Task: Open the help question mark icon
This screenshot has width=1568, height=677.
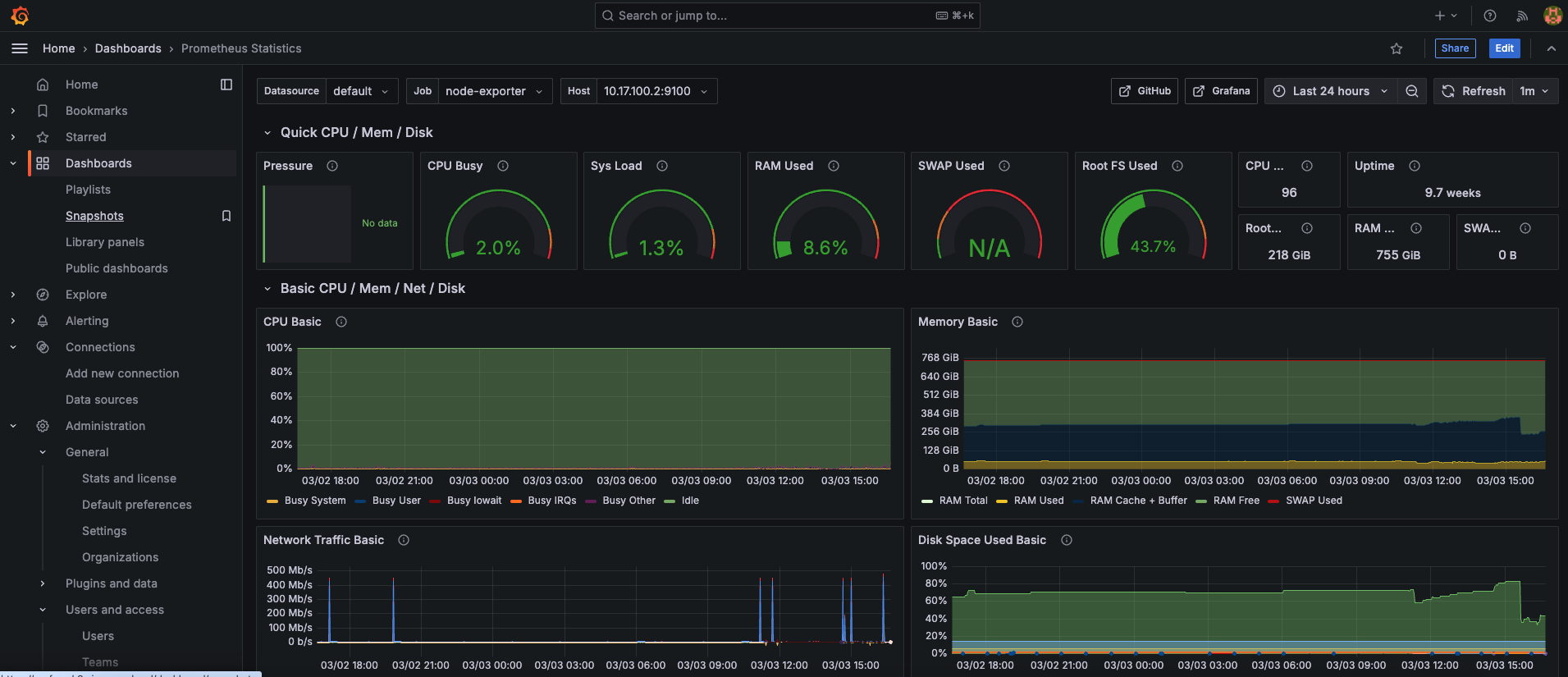Action: (x=1490, y=16)
